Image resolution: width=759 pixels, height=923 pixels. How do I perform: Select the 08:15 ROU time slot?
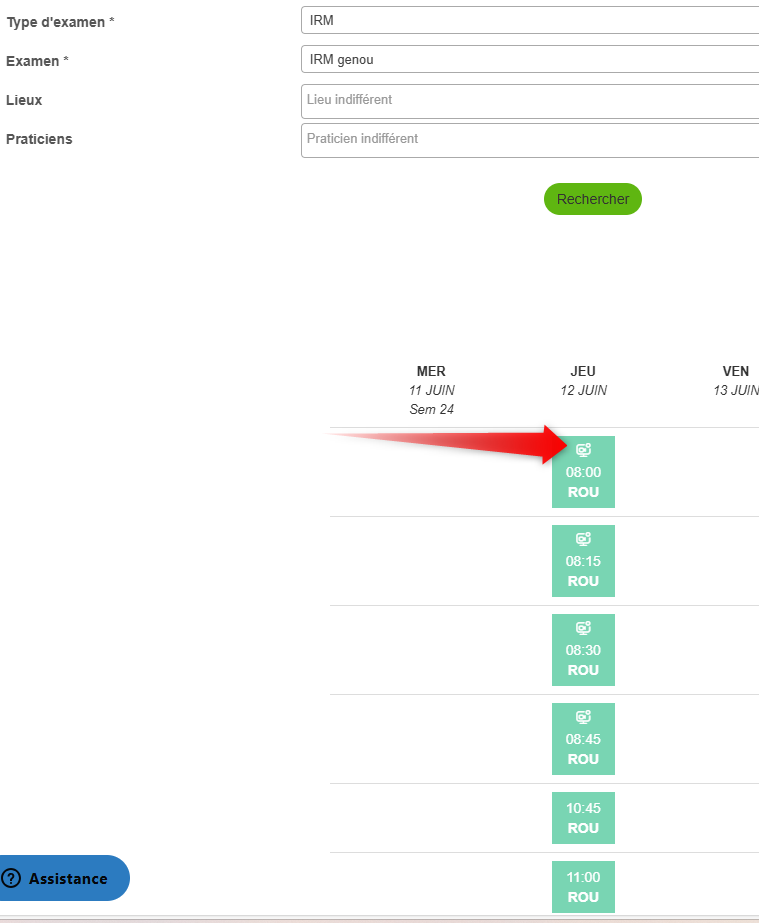pyautogui.click(x=583, y=561)
